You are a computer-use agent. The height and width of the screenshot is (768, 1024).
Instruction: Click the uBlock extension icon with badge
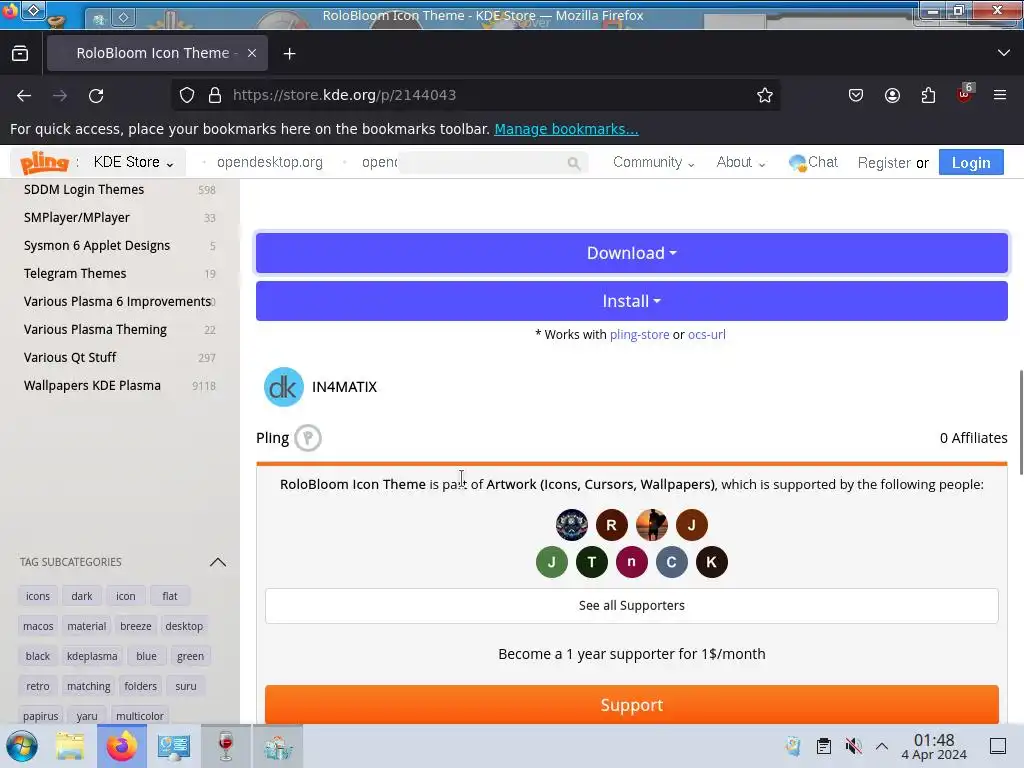point(965,94)
